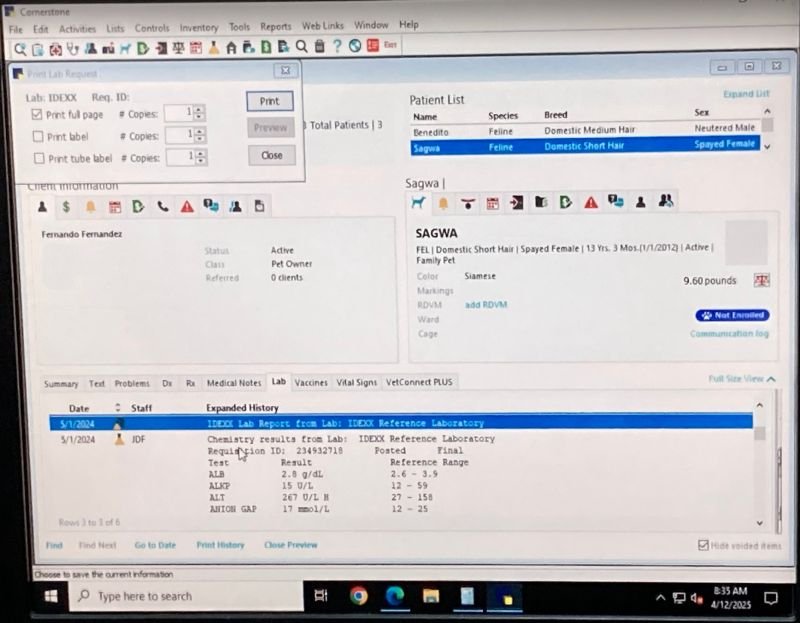The image size is (800, 623).
Task: Click the black magnifying glass toolbar icon
Action: coord(302,47)
